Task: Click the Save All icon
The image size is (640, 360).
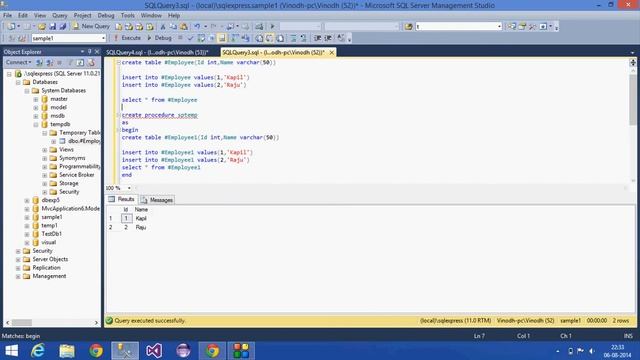Action: pyautogui.click(x=62, y=26)
